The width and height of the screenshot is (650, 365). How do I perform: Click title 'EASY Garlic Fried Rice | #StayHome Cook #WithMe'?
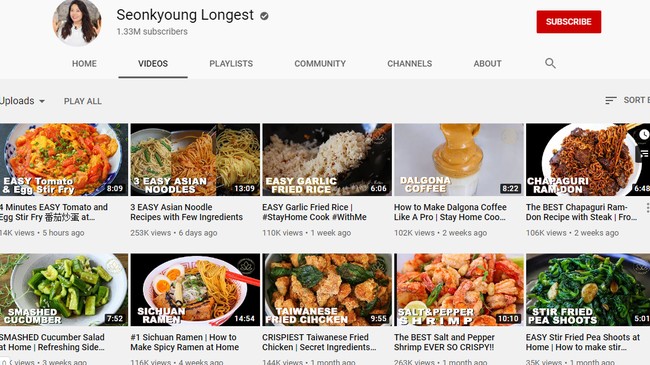[314, 212]
